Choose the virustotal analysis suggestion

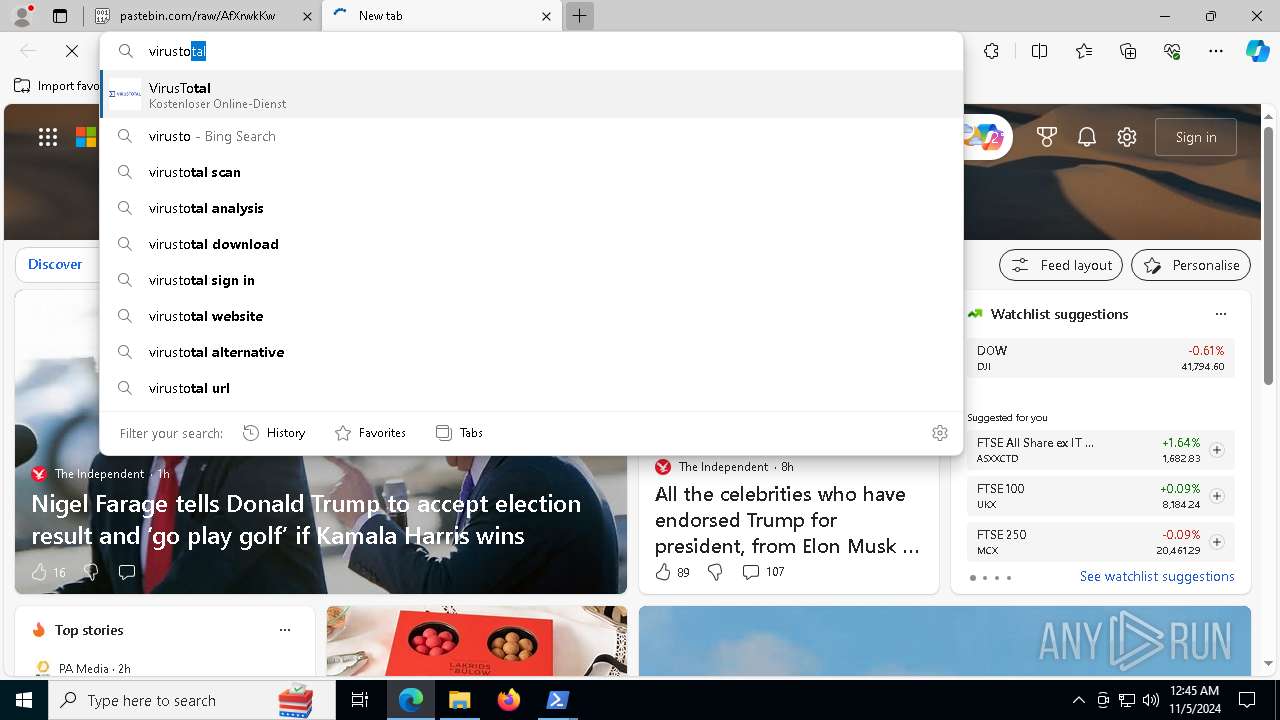pyautogui.click(x=531, y=208)
